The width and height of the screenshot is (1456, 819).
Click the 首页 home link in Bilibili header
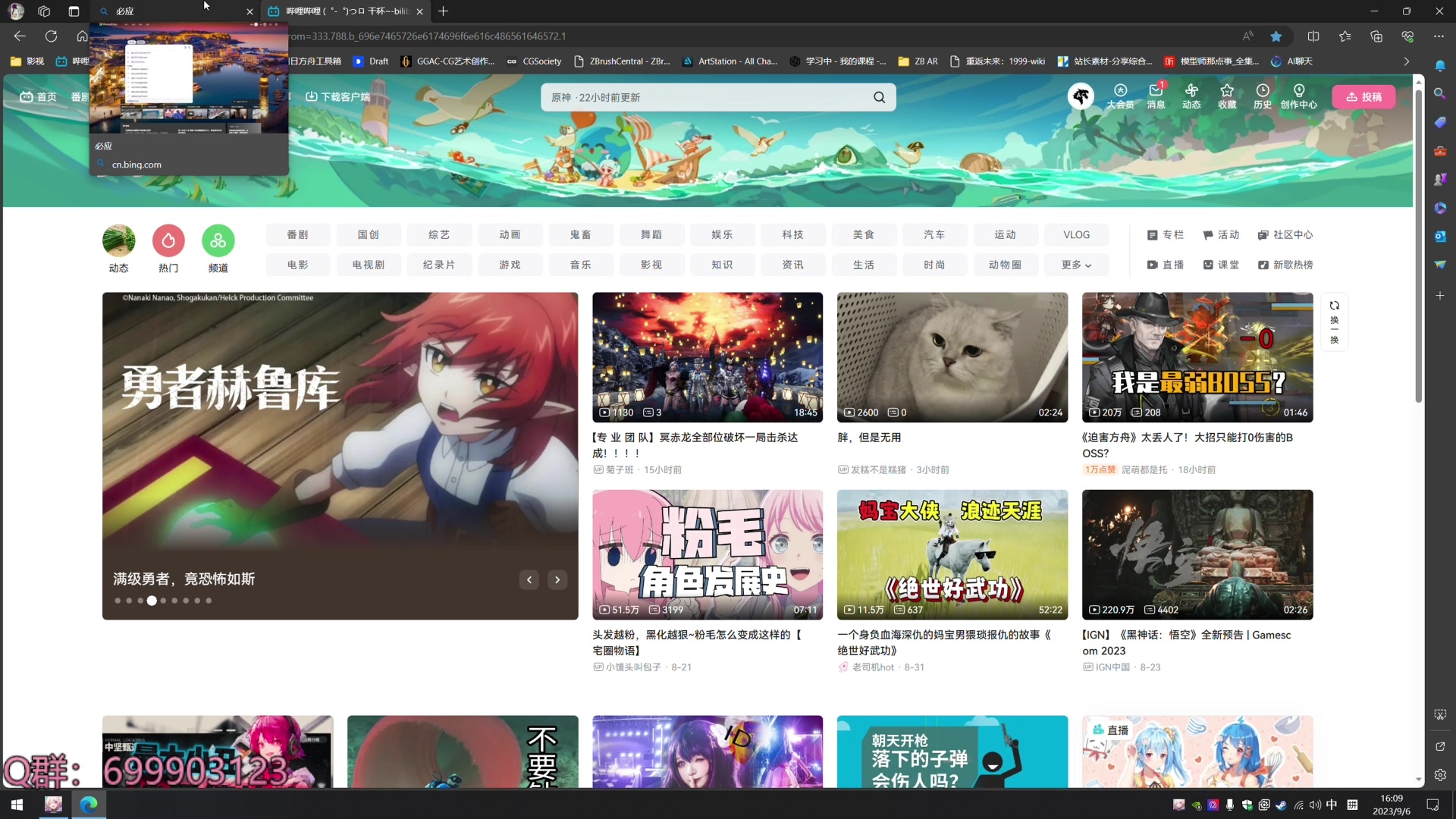[38, 97]
